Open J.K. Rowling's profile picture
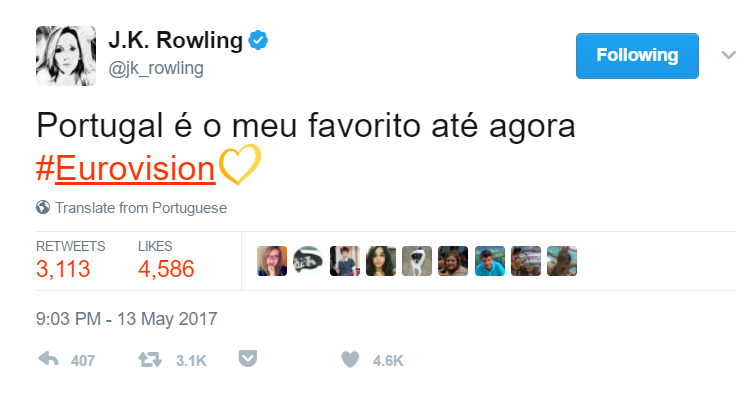The width and height of the screenshot is (755, 403). point(66,56)
